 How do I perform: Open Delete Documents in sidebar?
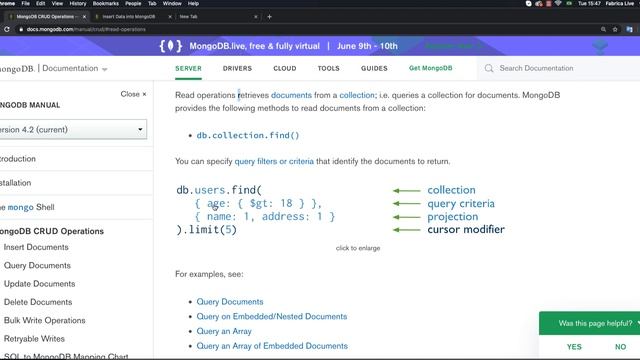(38, 302)
